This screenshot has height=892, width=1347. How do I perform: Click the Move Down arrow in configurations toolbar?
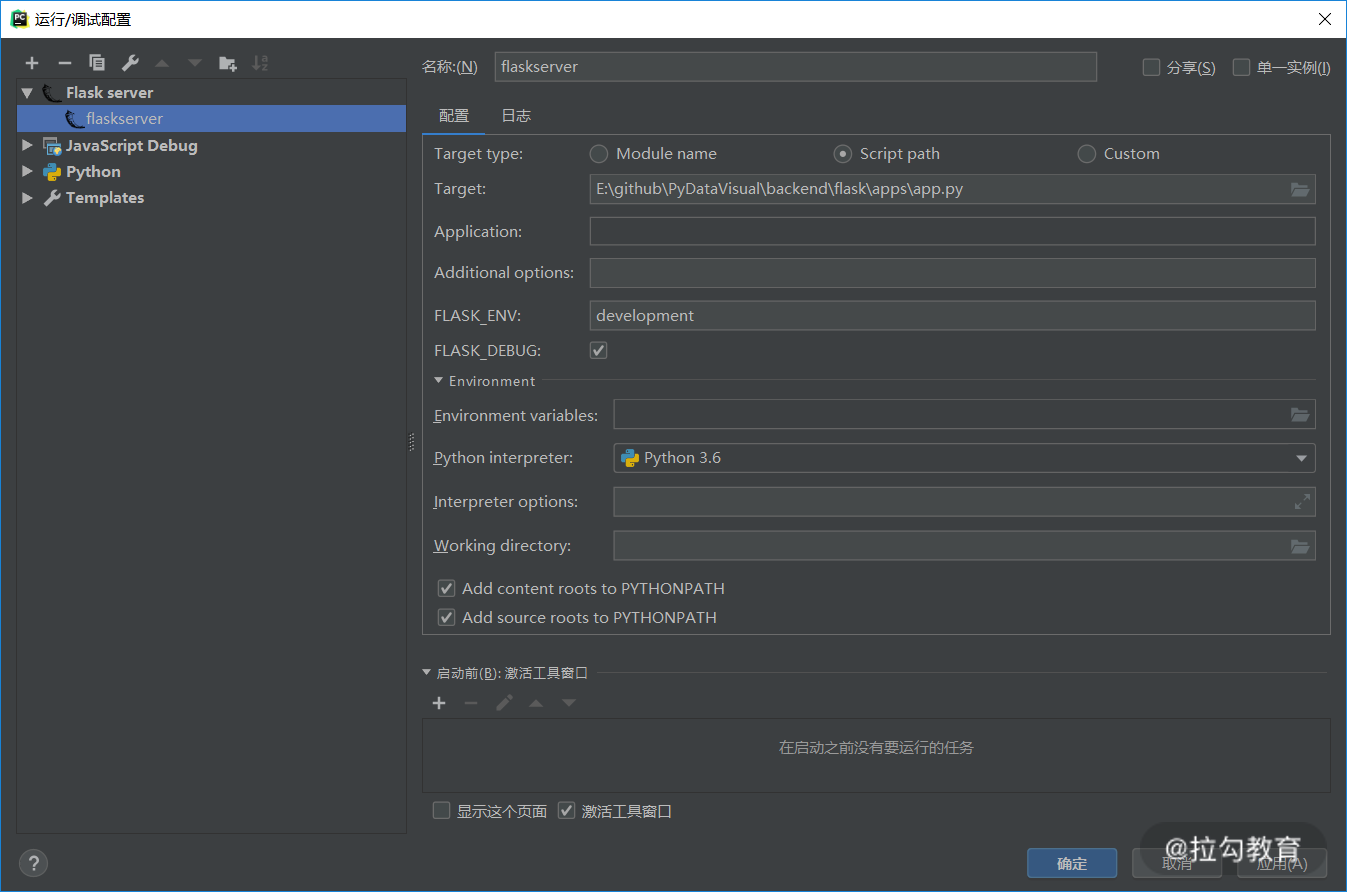pyautogui.click(x=195, y=63)
